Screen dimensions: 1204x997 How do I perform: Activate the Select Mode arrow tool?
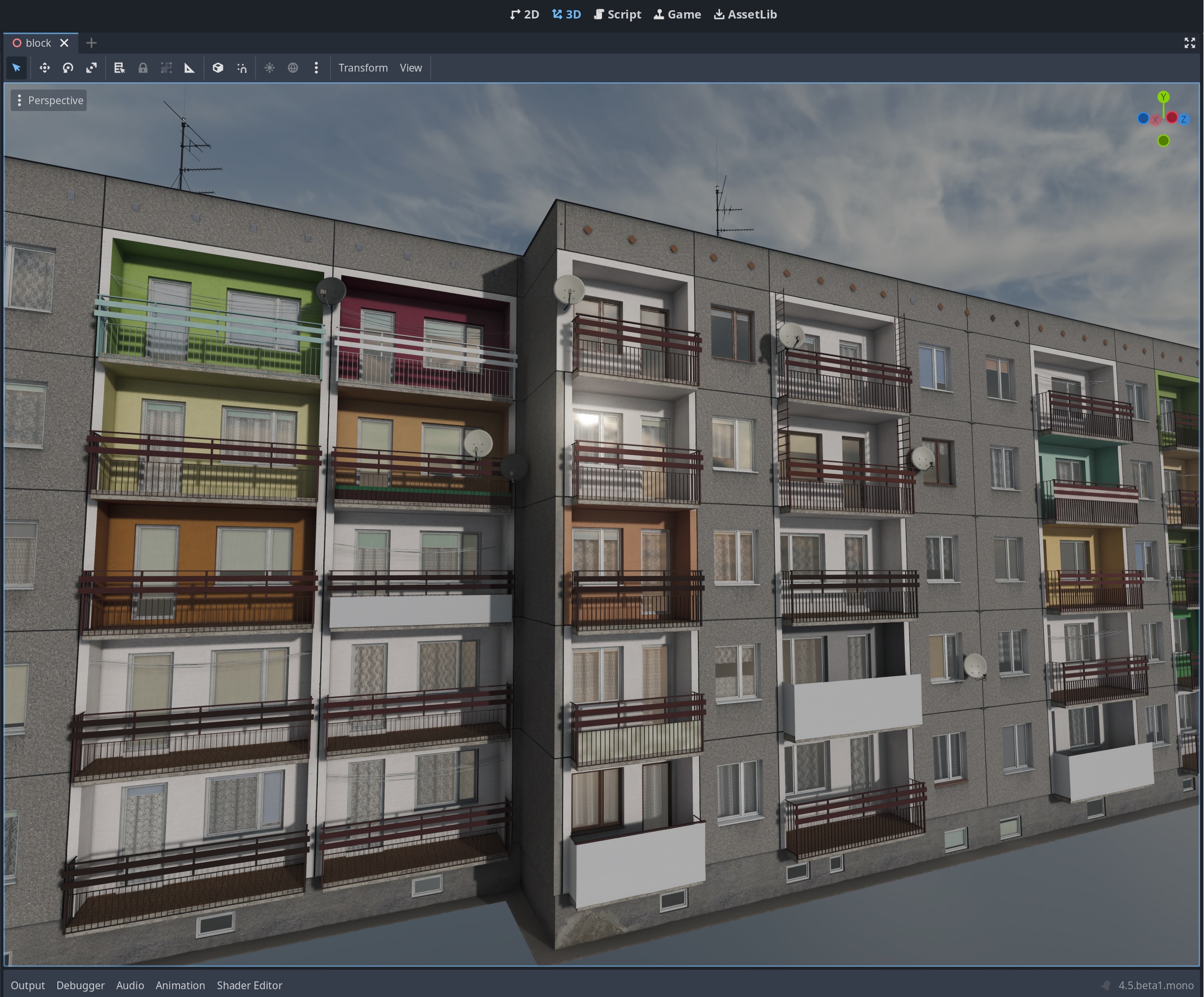16,68
